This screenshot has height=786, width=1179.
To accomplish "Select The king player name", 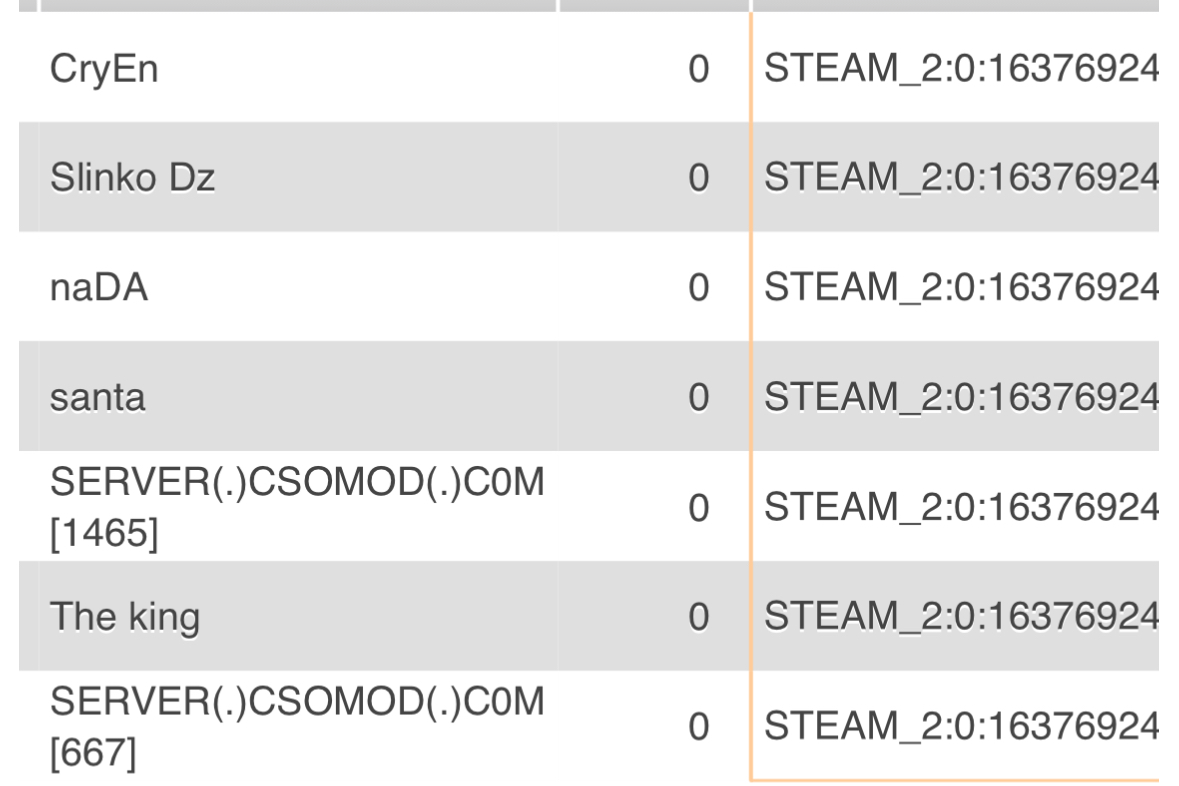I will pyautogui.click(x=125, y=618).
